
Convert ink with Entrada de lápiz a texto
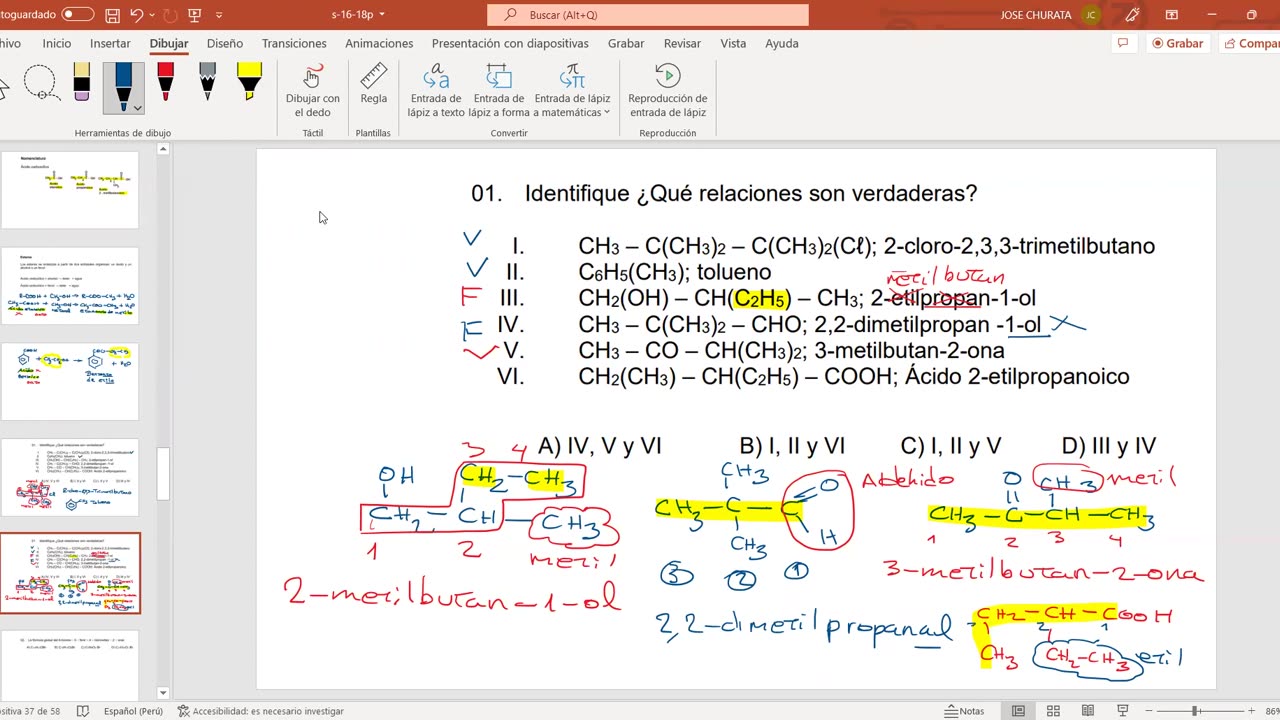(436, 91)
